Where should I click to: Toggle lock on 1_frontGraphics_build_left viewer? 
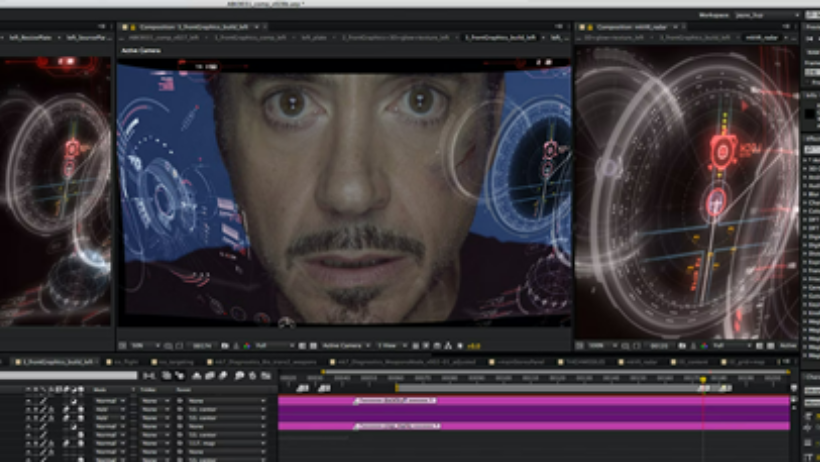click(x=133, y=27)
